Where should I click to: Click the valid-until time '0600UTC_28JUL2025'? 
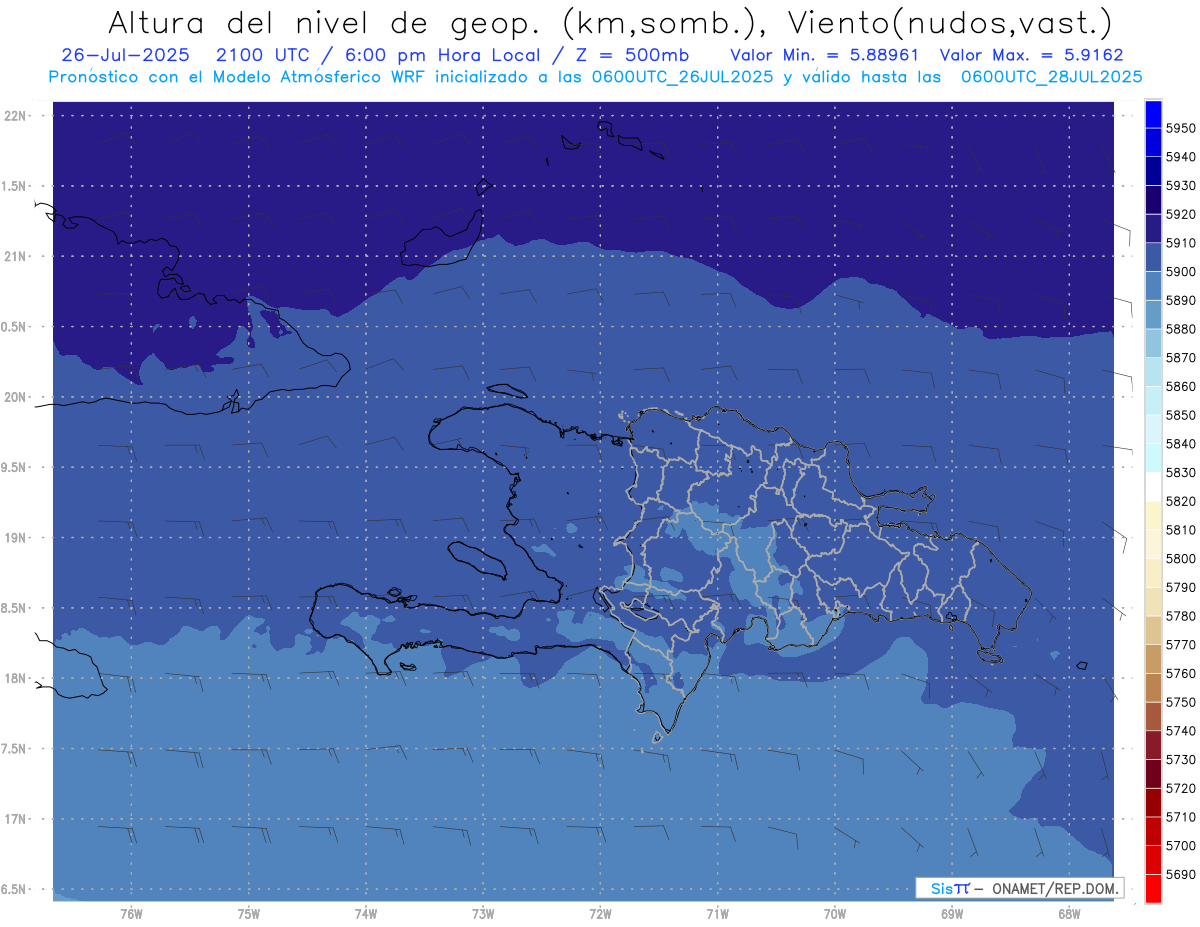[1051, 77]
